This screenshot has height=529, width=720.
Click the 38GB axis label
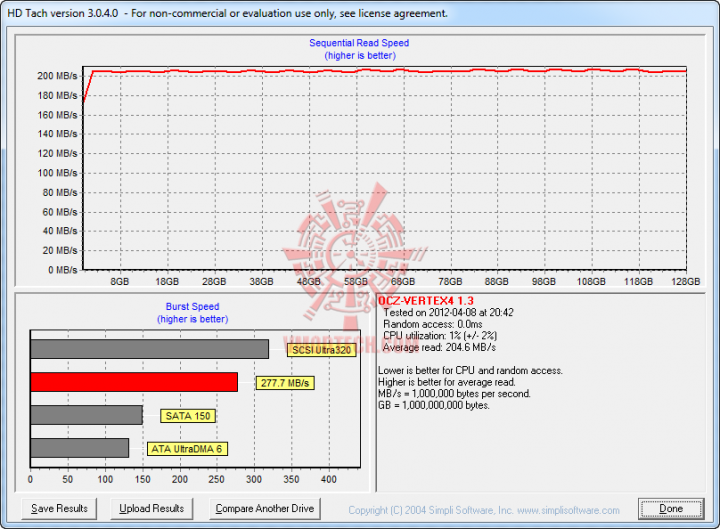[x=261, y=281]
